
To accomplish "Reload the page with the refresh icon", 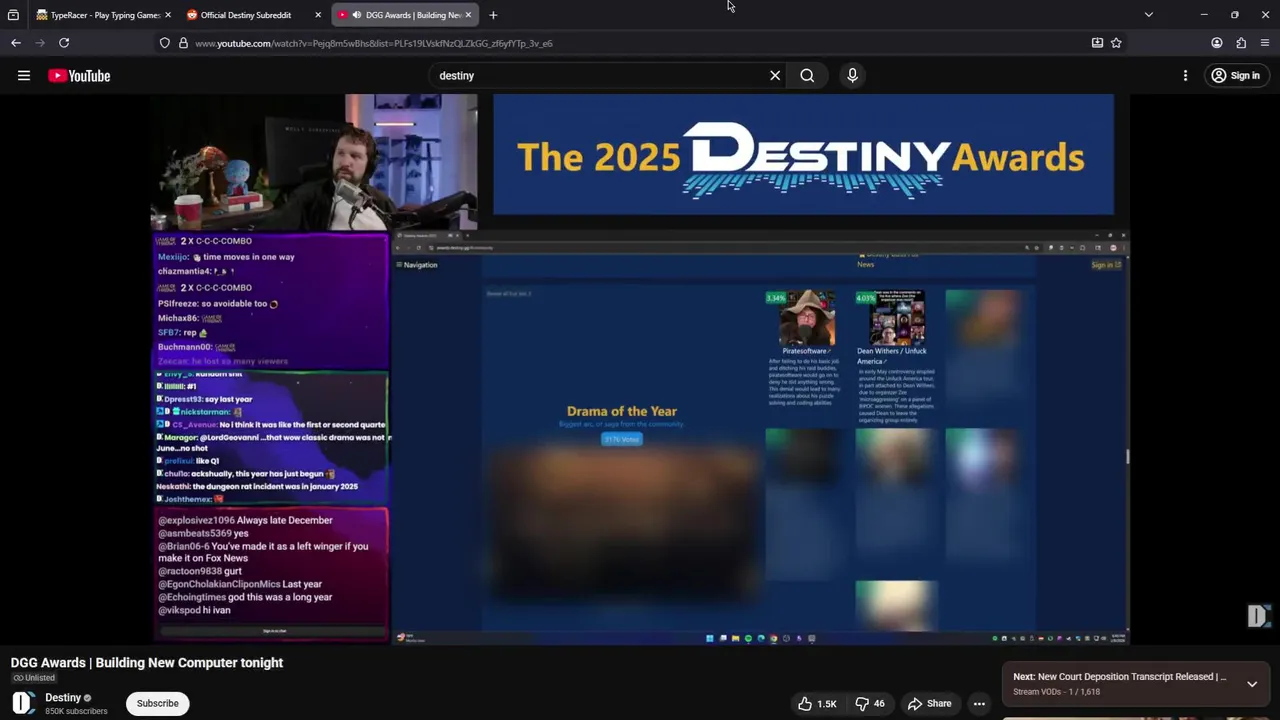I will [64, 43].
